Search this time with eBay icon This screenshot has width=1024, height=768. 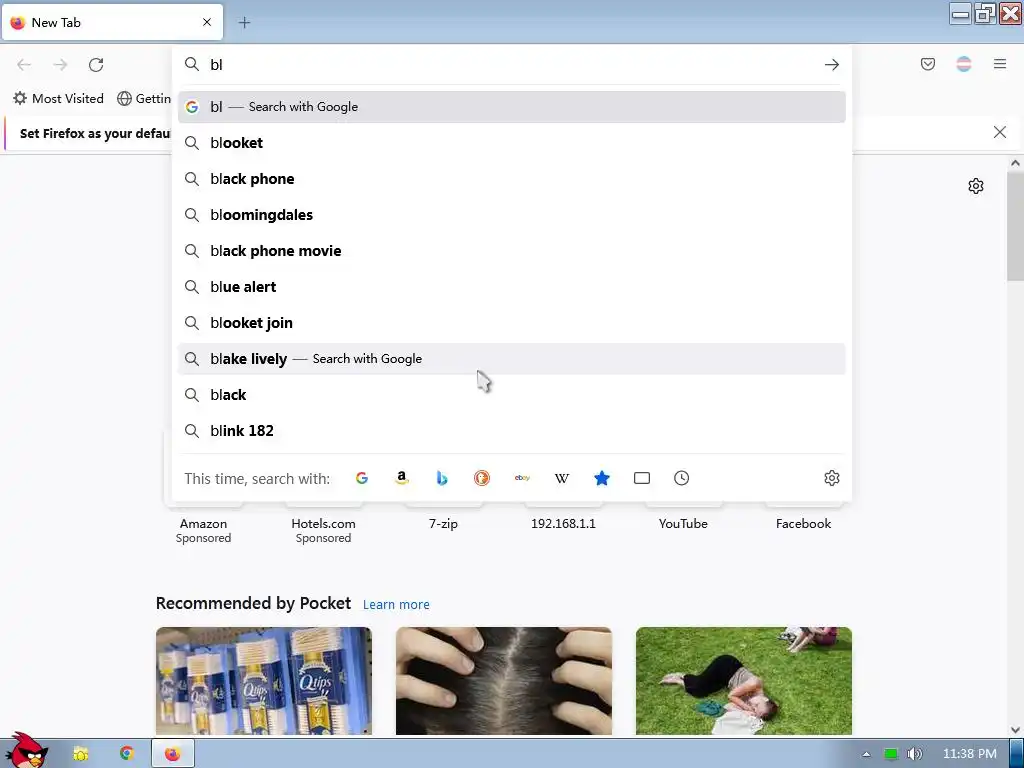(522, 478)
